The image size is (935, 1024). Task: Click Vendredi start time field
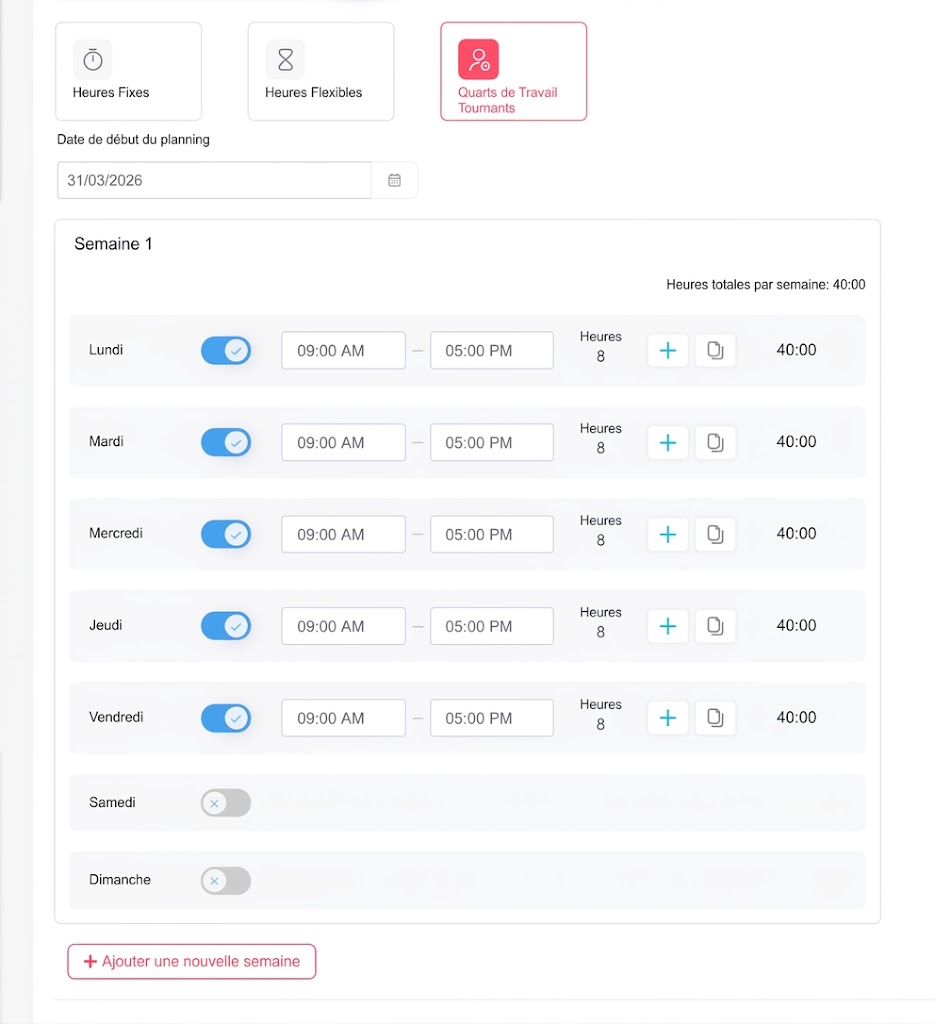(x=343, y=718)
